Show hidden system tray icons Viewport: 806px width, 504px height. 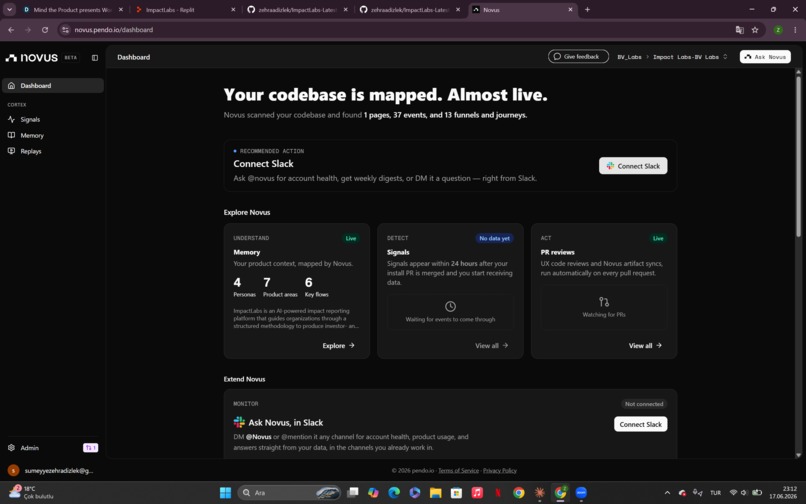tap(667, 493)
